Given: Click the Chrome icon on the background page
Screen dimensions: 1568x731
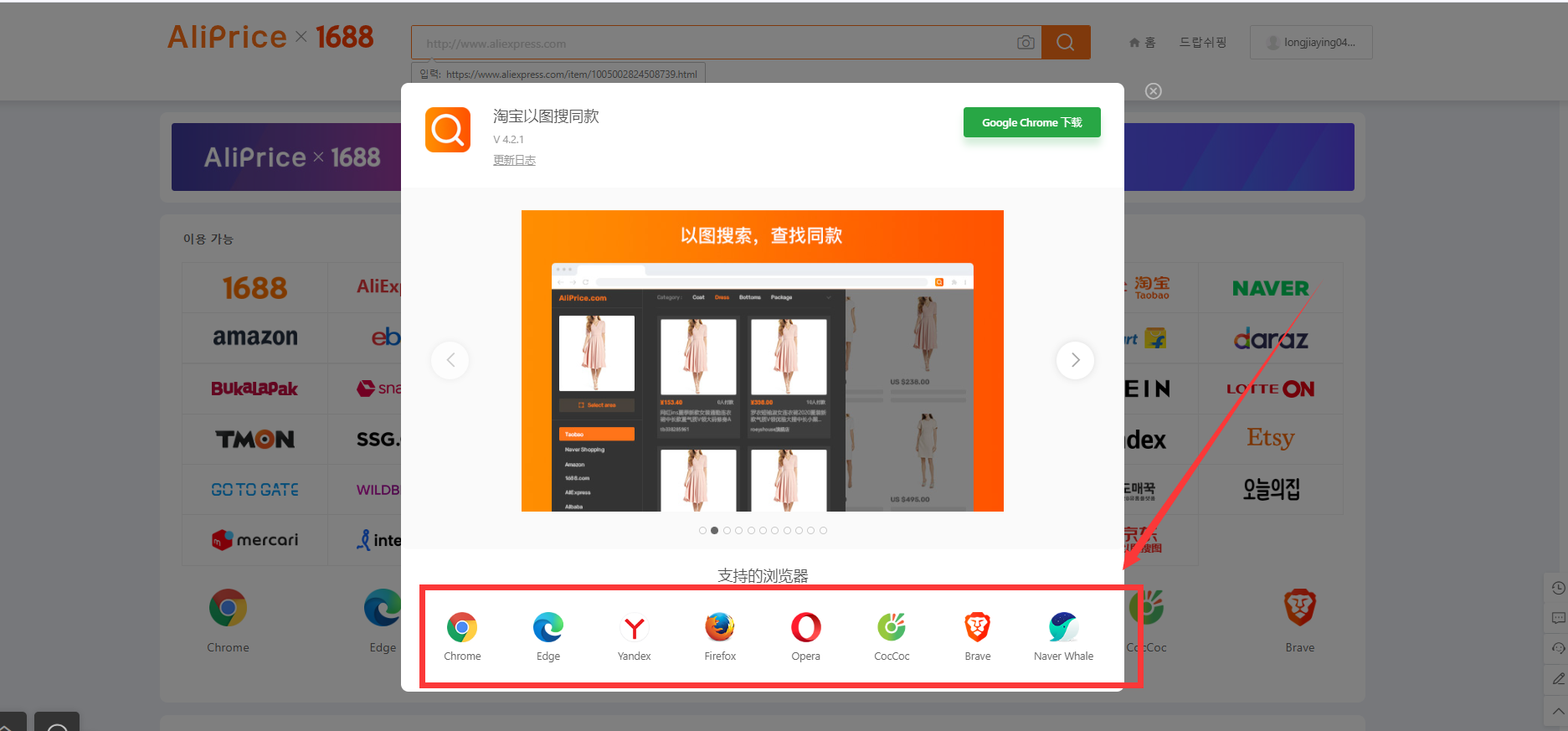Looking at the screenshot, I should [228, 608].
